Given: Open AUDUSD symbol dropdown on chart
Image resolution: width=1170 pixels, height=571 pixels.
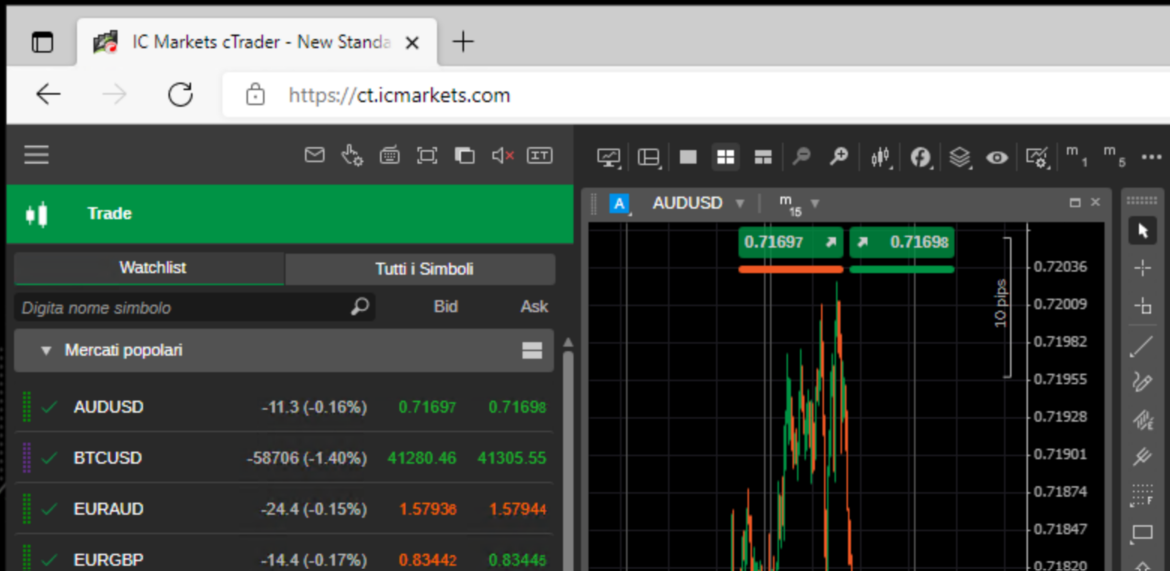Looking at the screenshot, I should (x=698, y=203).
